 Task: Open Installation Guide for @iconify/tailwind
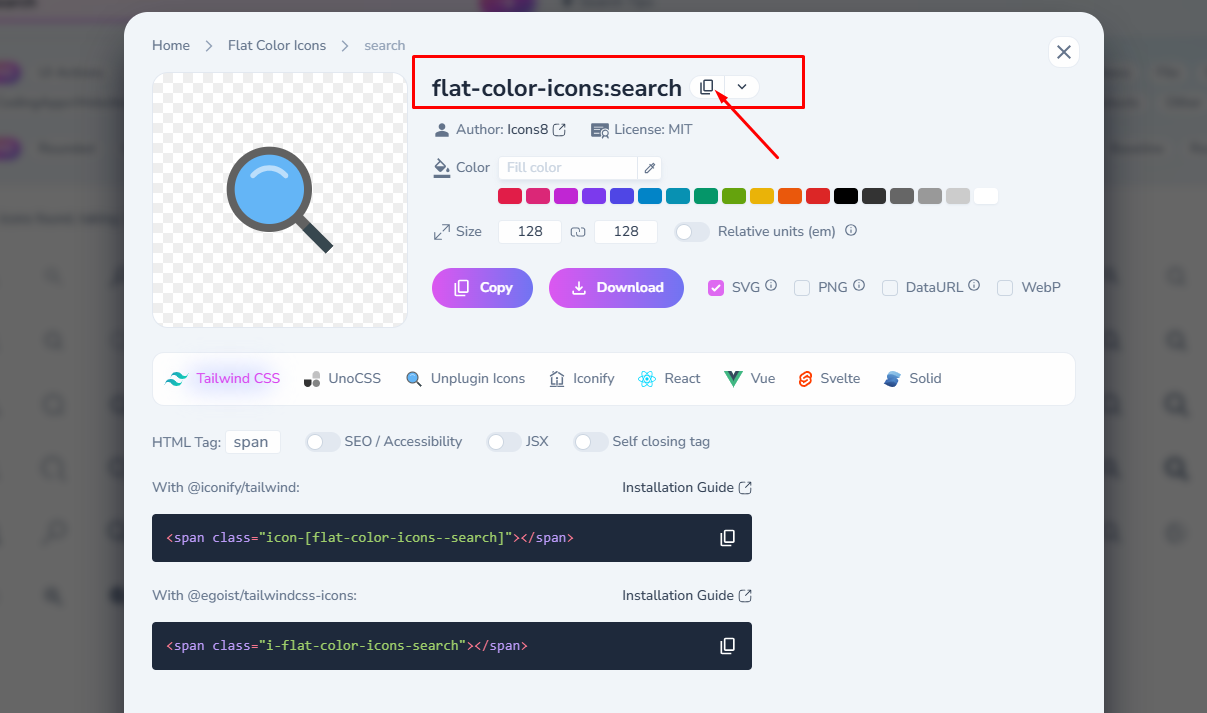687,488
